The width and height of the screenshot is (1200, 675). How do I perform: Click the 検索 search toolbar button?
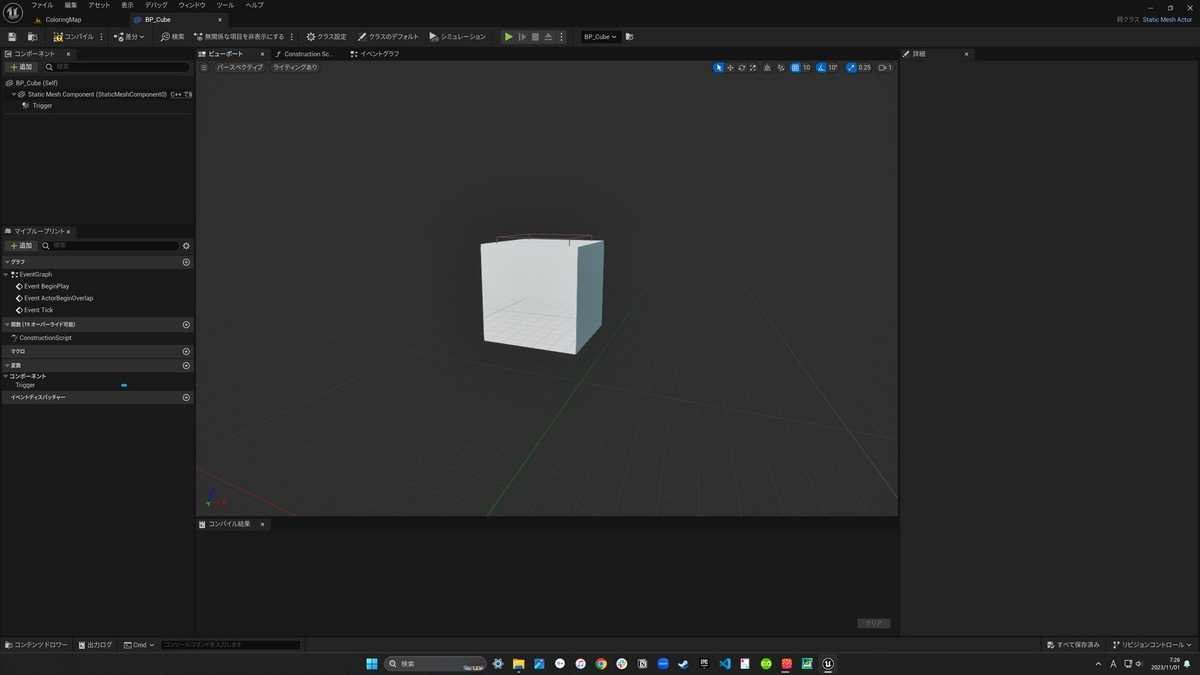point(173,37)
